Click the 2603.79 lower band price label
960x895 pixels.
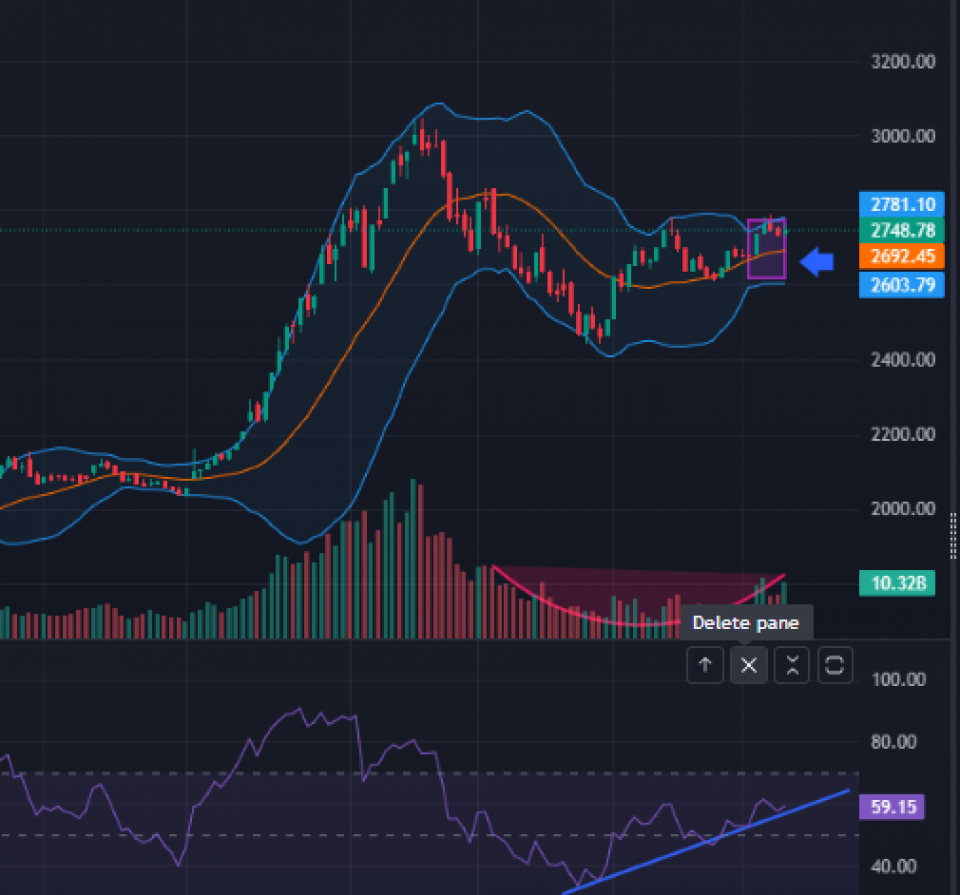[902, 284]
